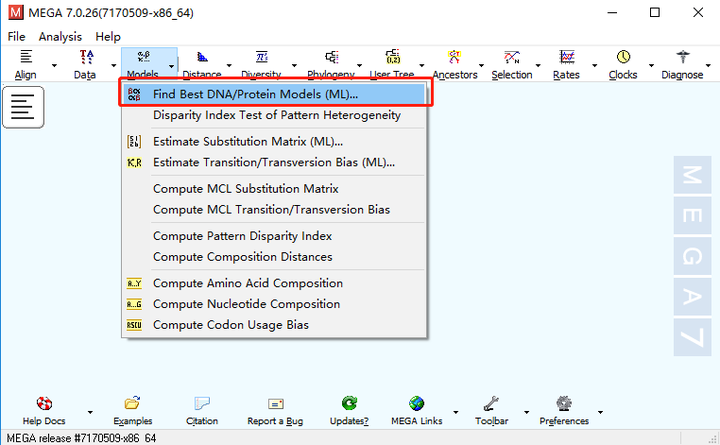Image resolution: width=720 pixels, height=445 pixels.
Task: Open the File menu
Action: tap(17, 36)
